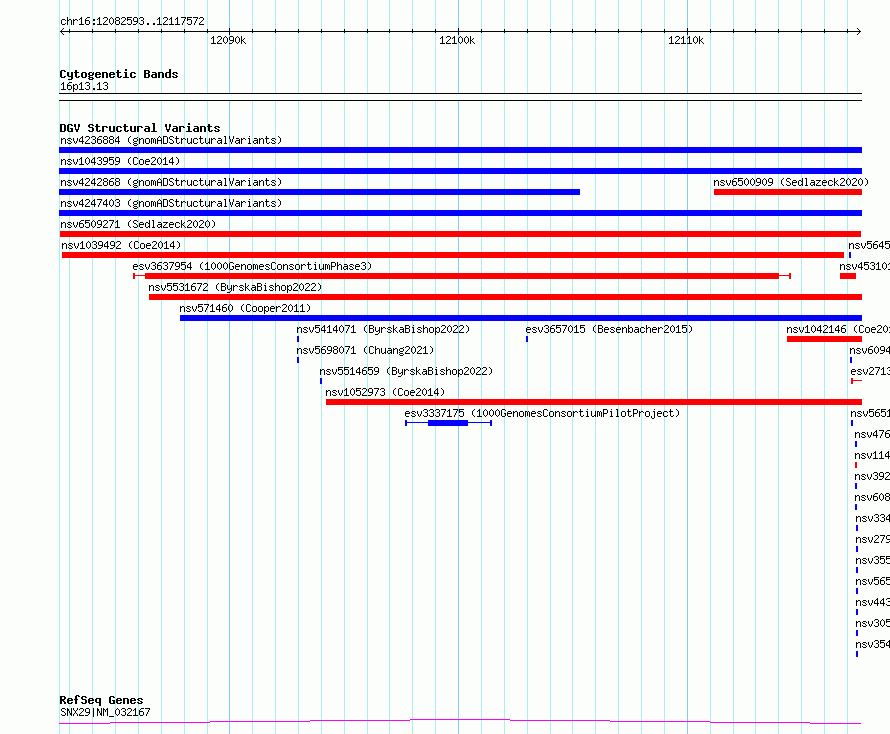The height and width of the screenshot is (734, 890).
Task: Click the truncated nsv6094 variant label
Action: [870, 350]
